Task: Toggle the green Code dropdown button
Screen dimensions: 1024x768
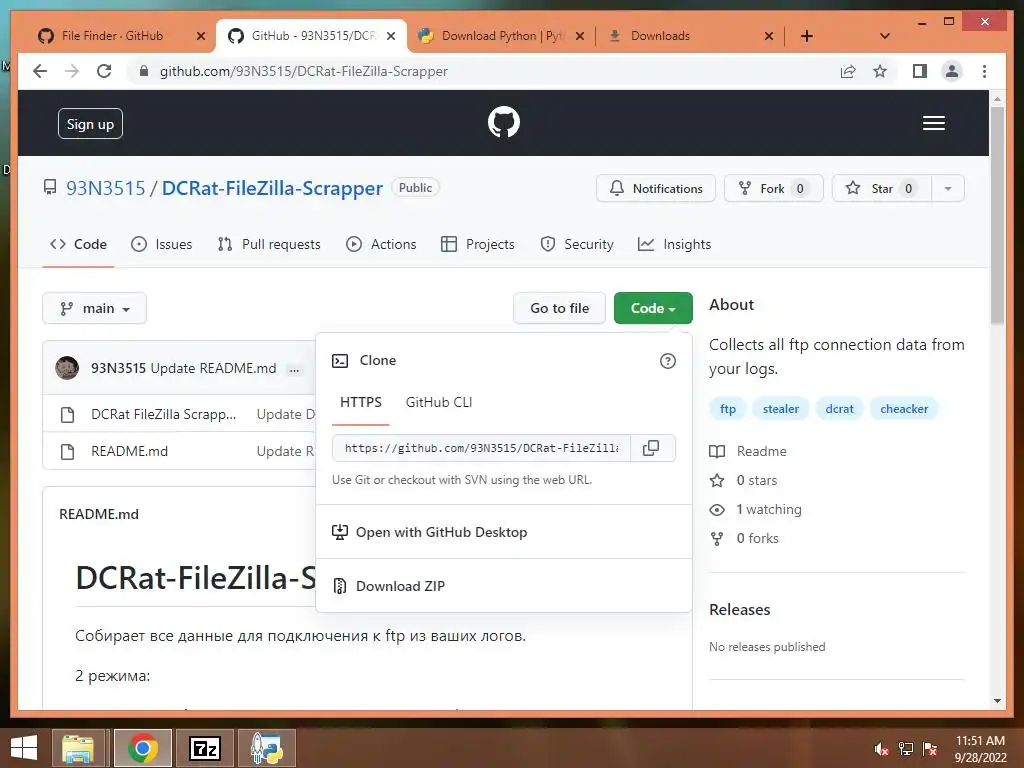Action: pyautogui.click(x=653, y=308)
